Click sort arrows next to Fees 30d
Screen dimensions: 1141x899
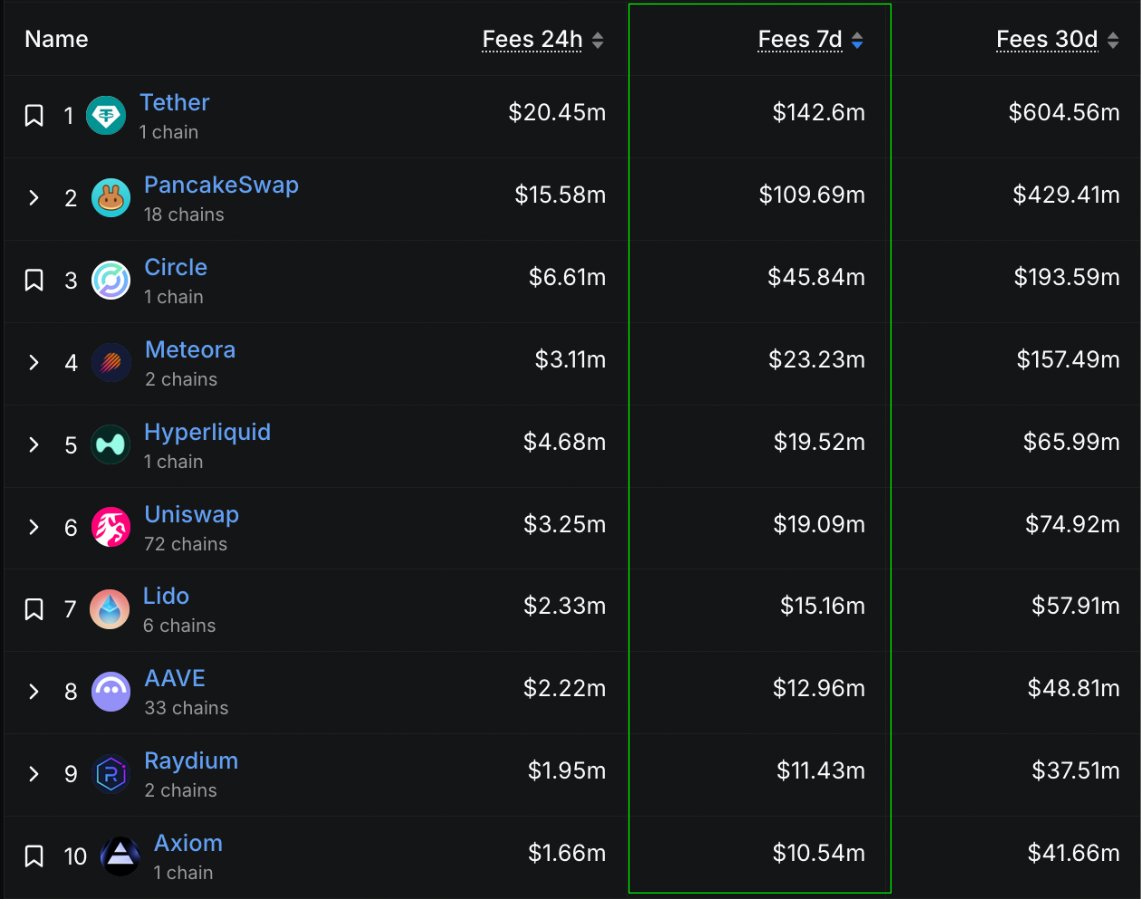1113,40
